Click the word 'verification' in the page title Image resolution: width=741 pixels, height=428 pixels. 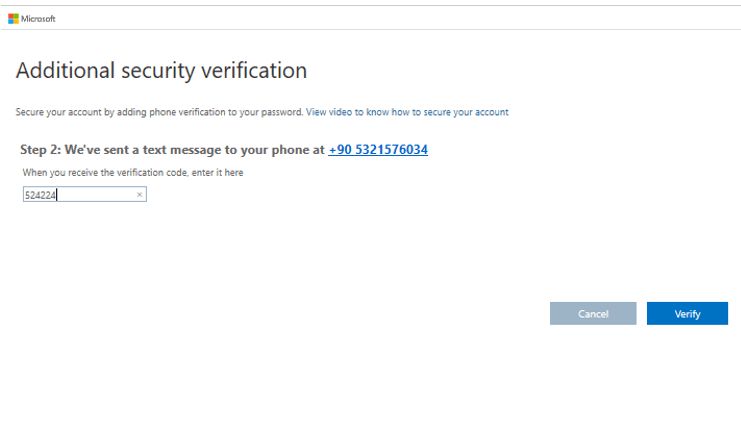coord(253,71)
